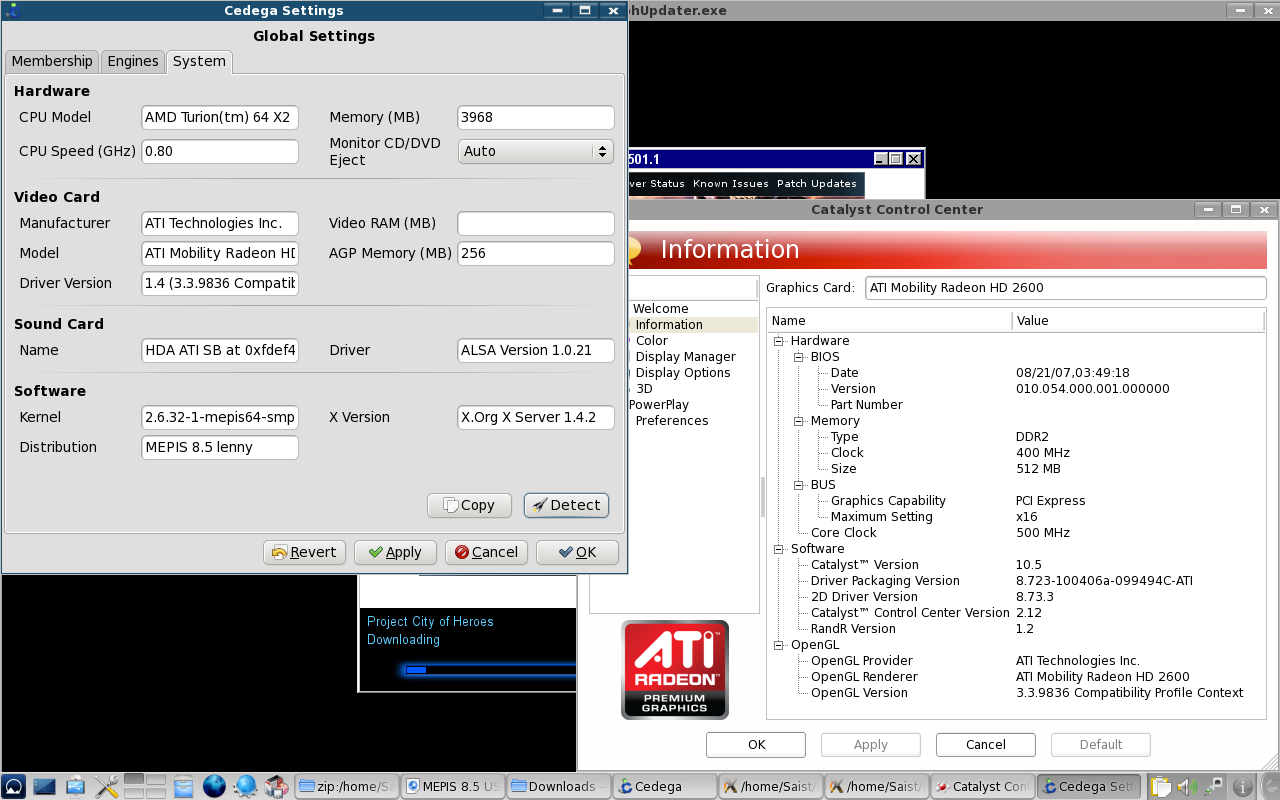This screenshot has width=1280, height=800.
Task: Click the empty Video RAM (MB) field
Action: pyautogui.click(x=535, y=223)
